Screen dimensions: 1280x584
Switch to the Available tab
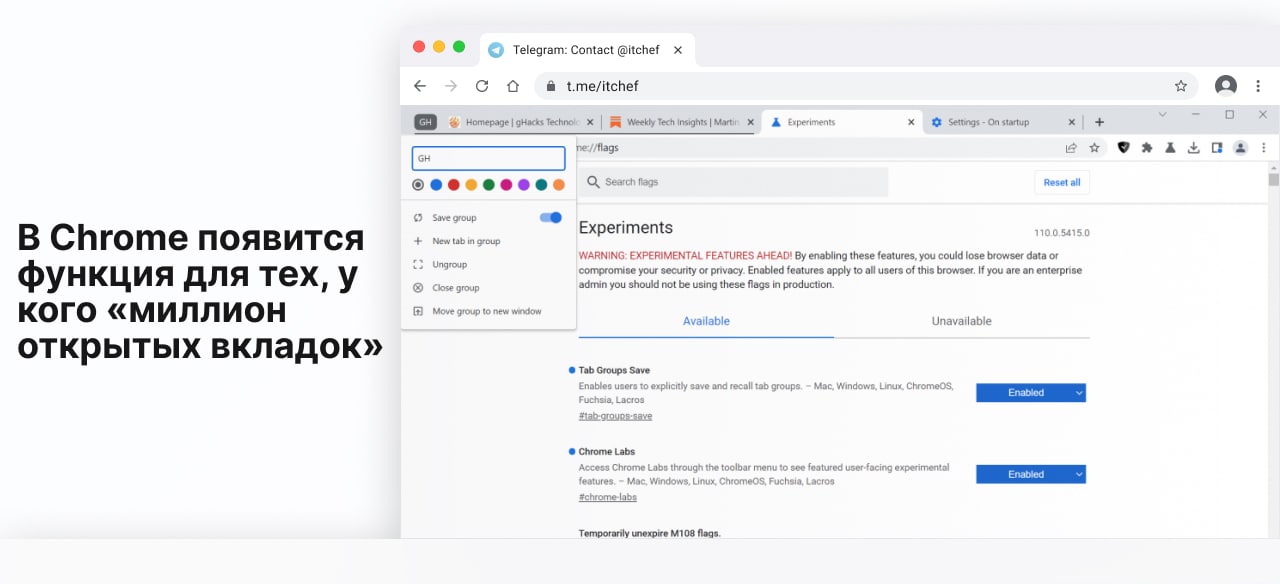[706, 321]
